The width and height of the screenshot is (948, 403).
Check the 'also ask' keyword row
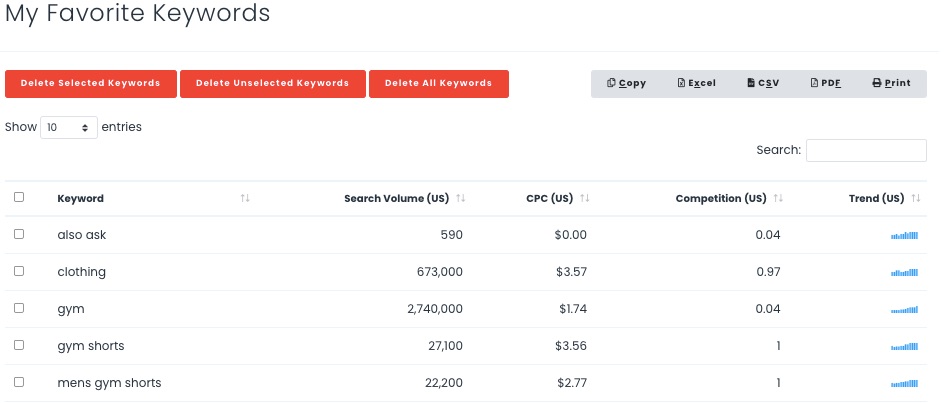pyautogui.click(x=19, y=234)
